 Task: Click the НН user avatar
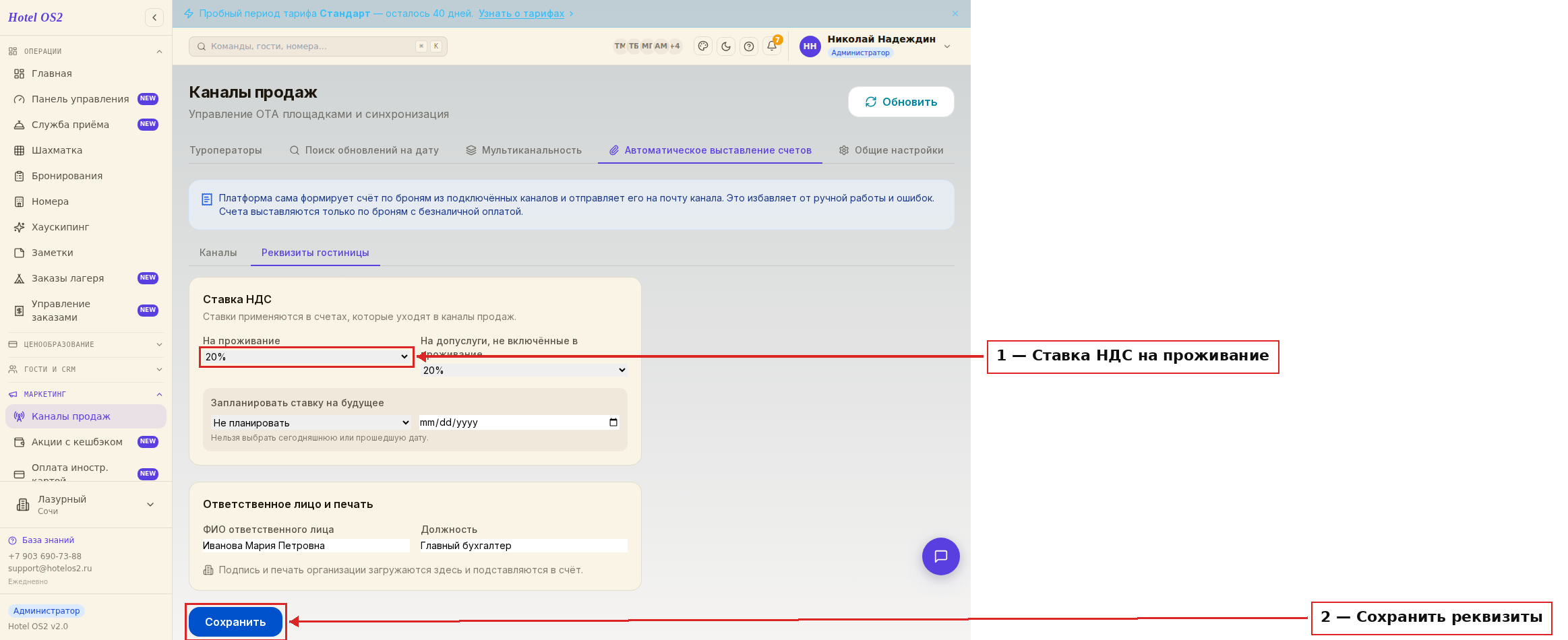(810, 46)
